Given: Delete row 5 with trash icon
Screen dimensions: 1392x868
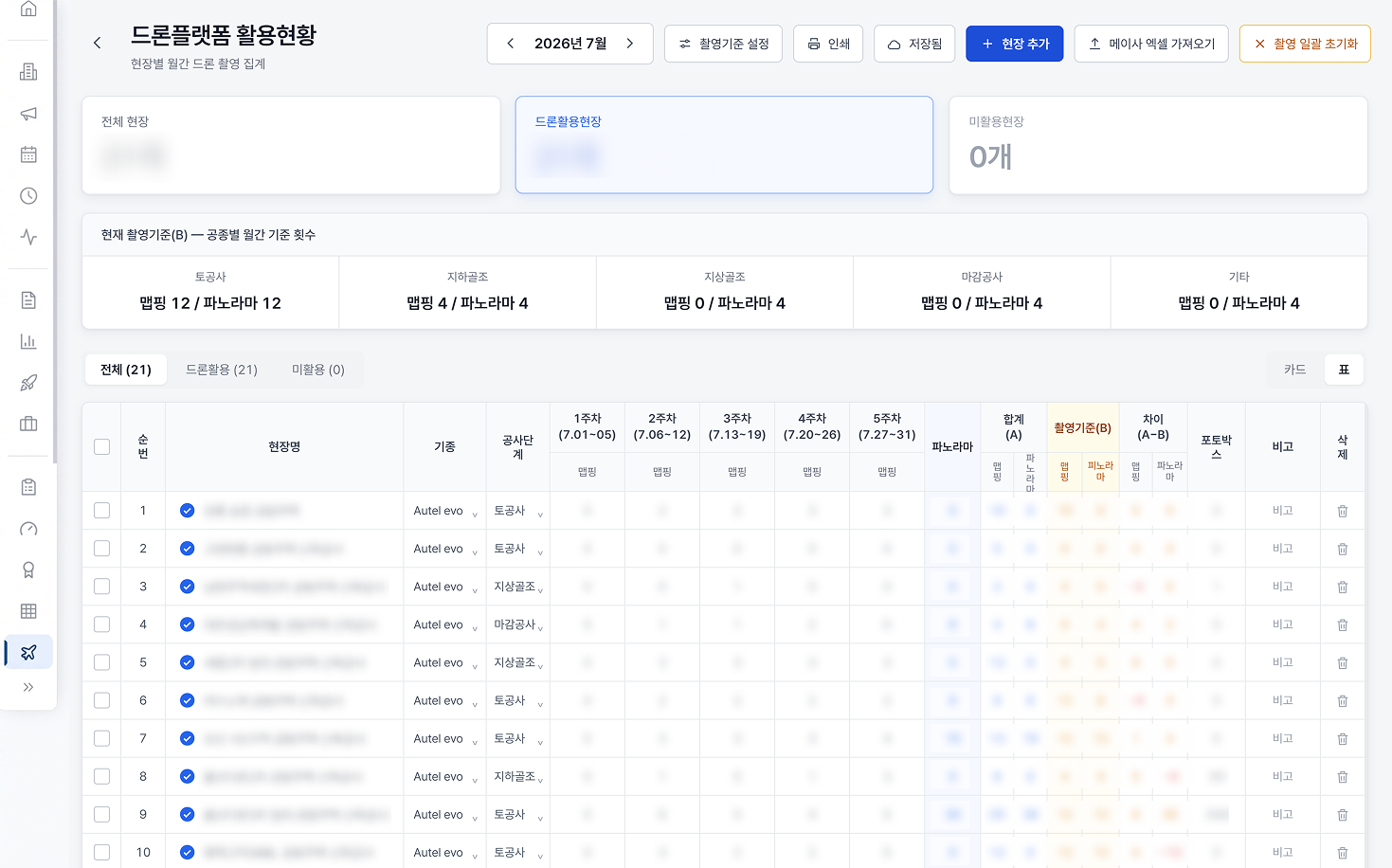Looking at the screenshot, I should pos(1343,662).
